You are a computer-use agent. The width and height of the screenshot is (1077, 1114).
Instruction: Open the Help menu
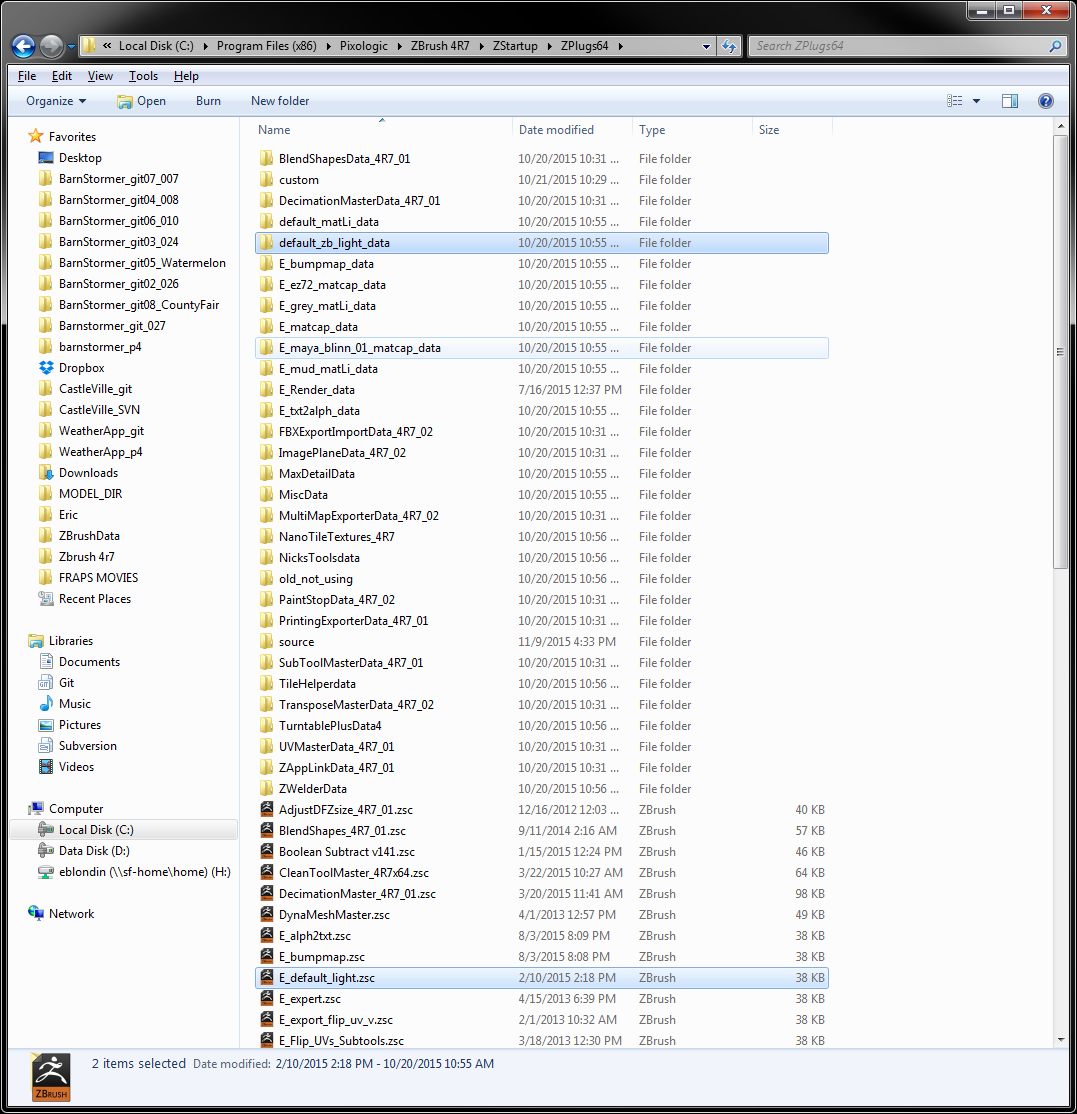click(x=186, y=76)
